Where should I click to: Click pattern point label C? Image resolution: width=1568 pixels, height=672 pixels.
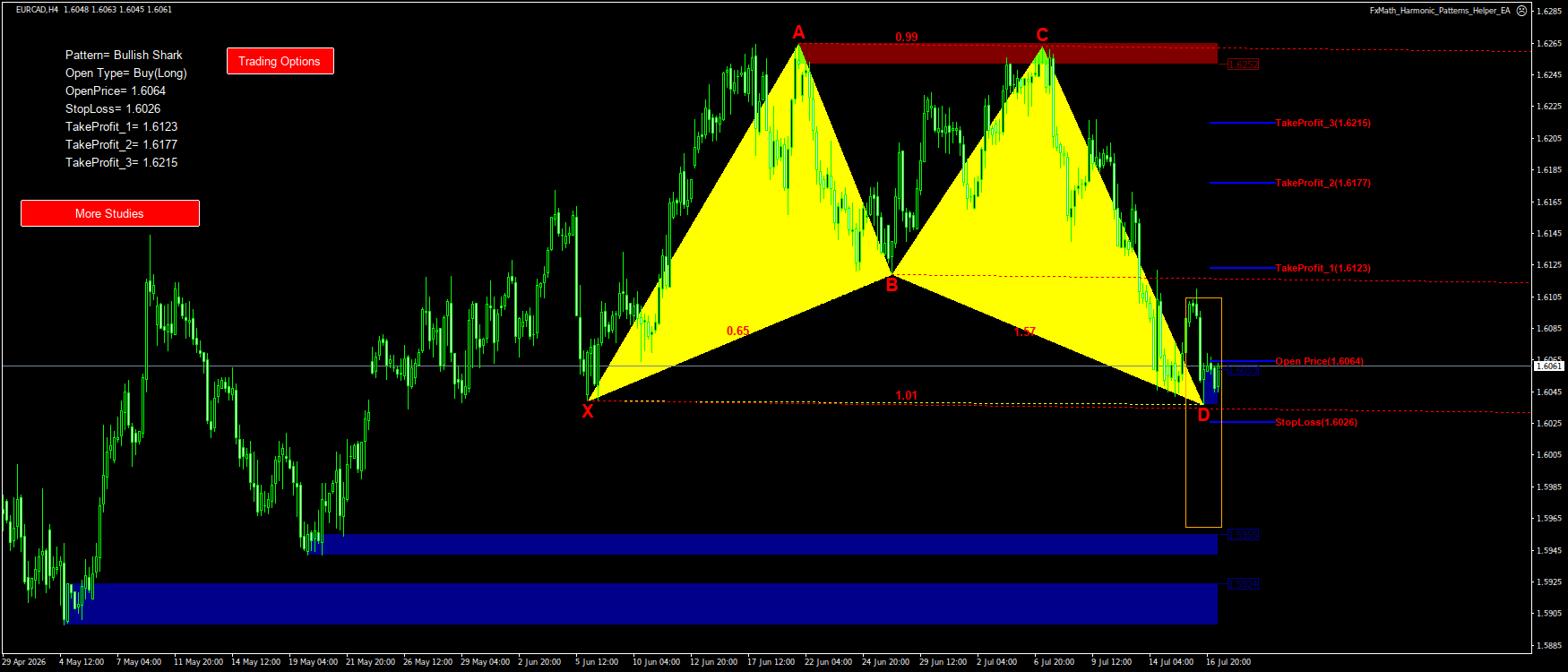[1042, 35]
